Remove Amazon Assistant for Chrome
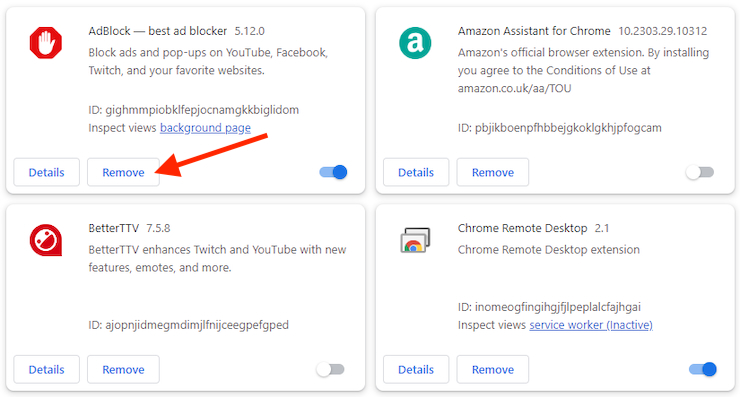 coord(493,172)
